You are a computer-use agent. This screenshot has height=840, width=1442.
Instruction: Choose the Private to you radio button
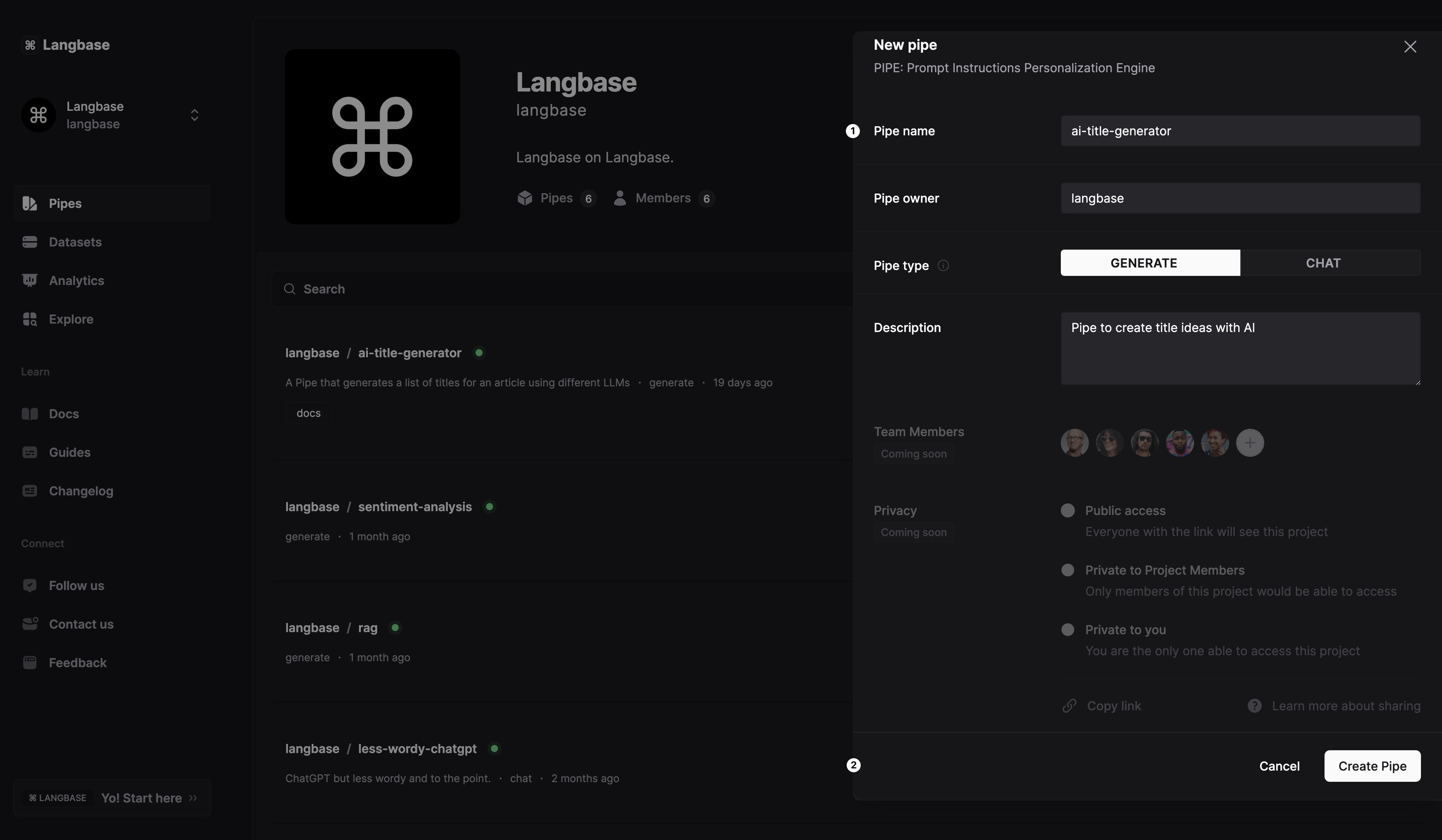coord(1068,629)
